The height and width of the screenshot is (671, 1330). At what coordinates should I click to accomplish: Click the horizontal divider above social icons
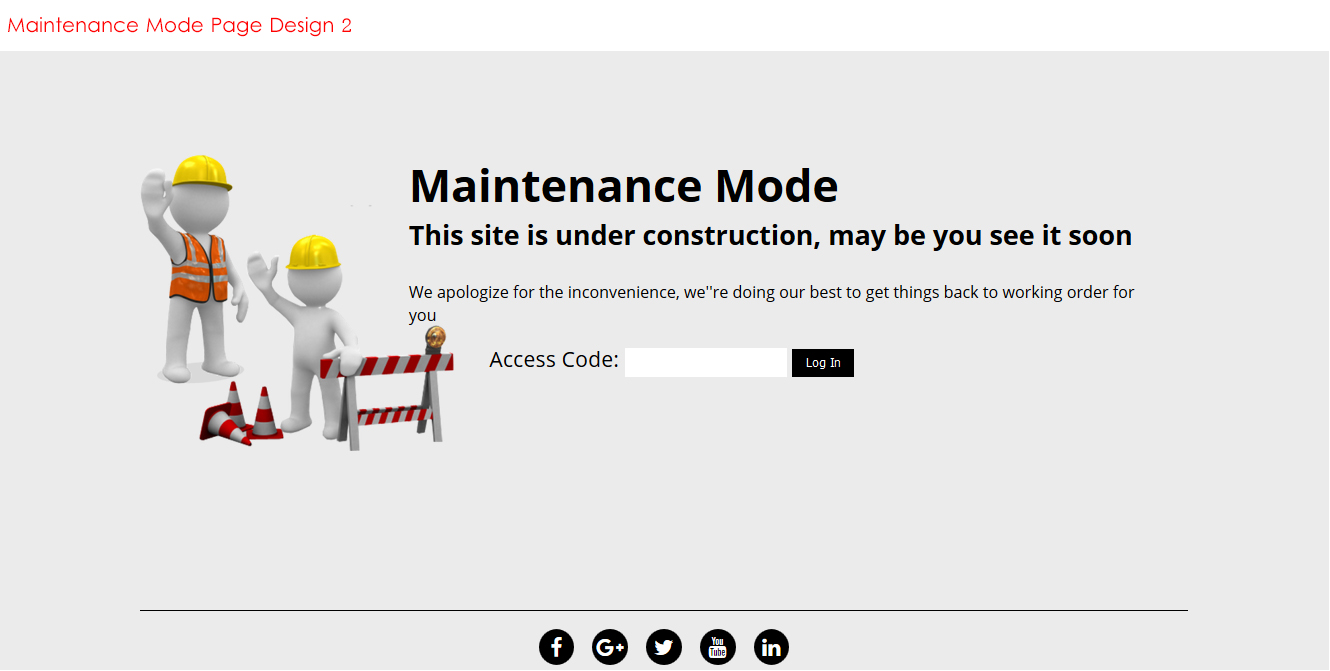click(664, 610)
